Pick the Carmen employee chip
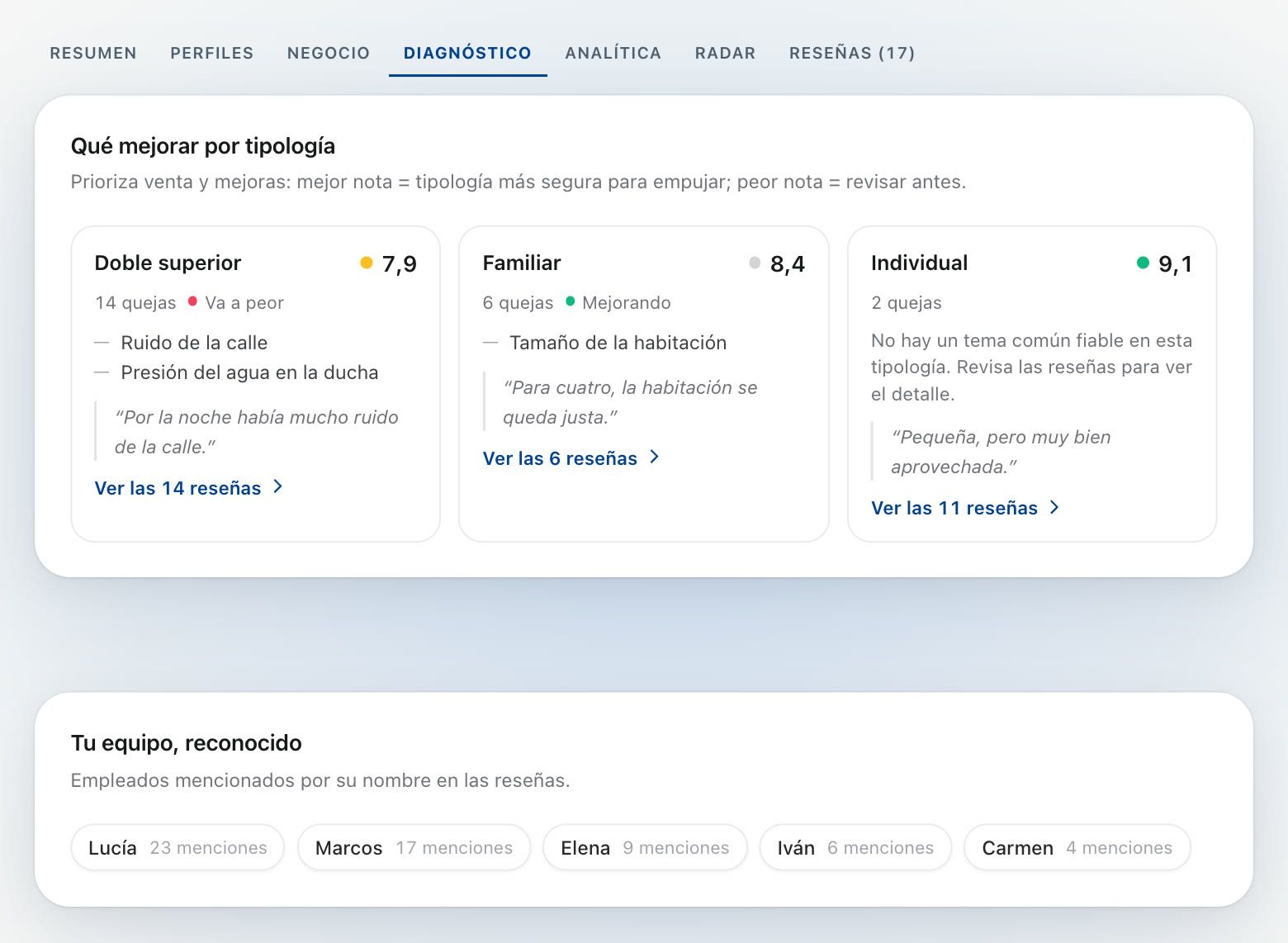Screen dimensions: 1288x943 1077,847
